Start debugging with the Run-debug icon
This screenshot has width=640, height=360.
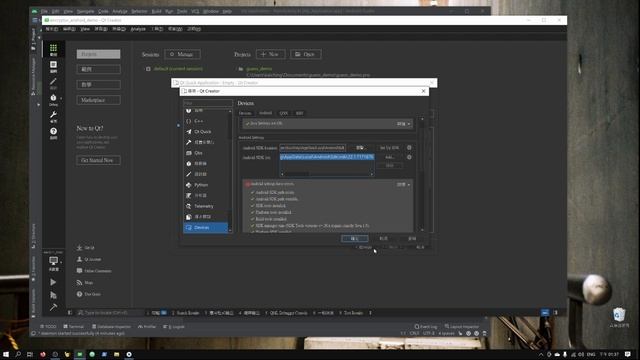(x=53, y=295)
